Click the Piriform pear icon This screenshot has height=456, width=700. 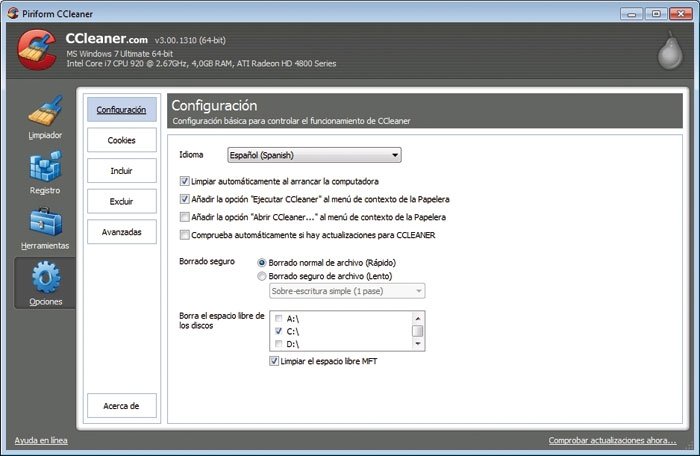[x=670, y=50]
